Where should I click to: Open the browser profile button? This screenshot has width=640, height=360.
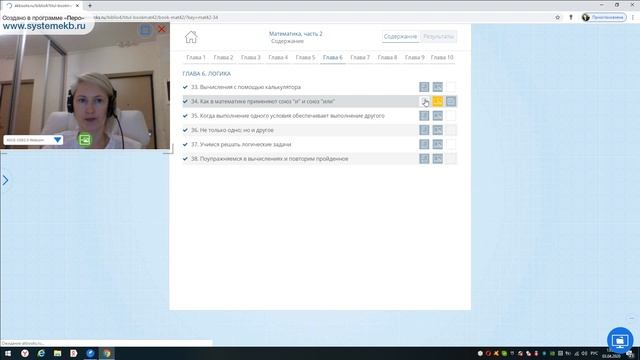point(604,17)
